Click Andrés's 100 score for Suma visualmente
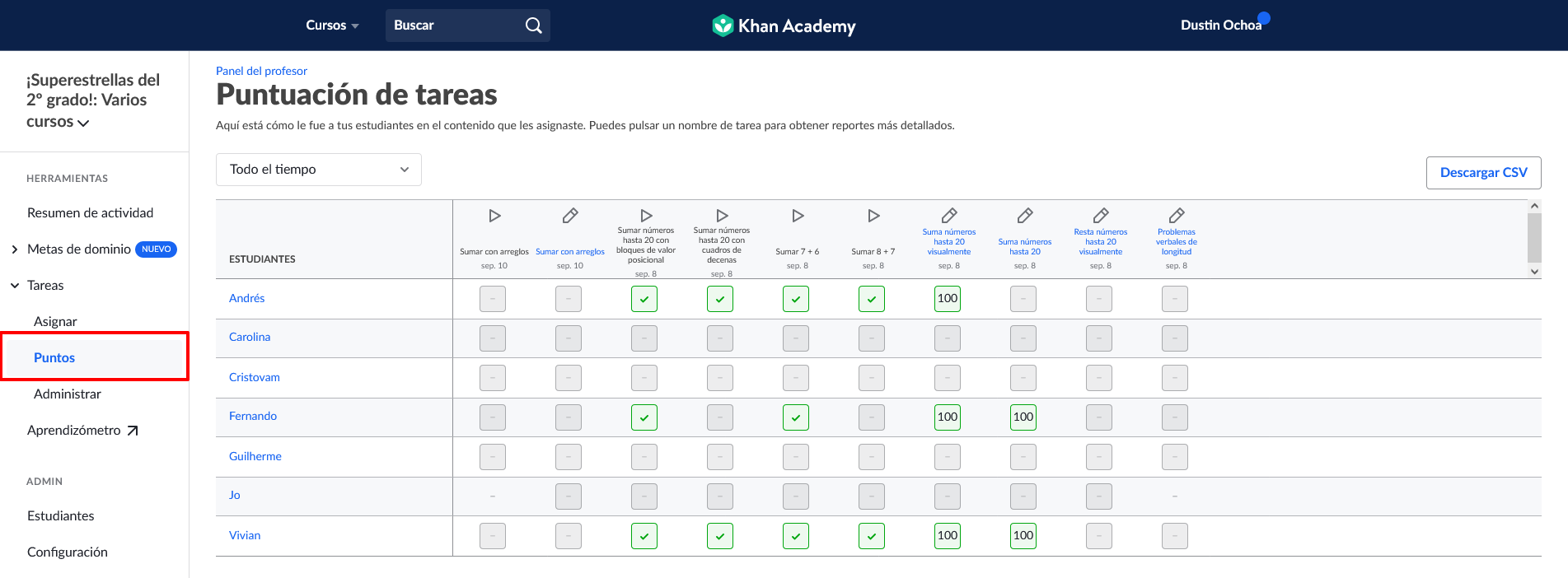1568x578 pixels. (x=948, y=299)
